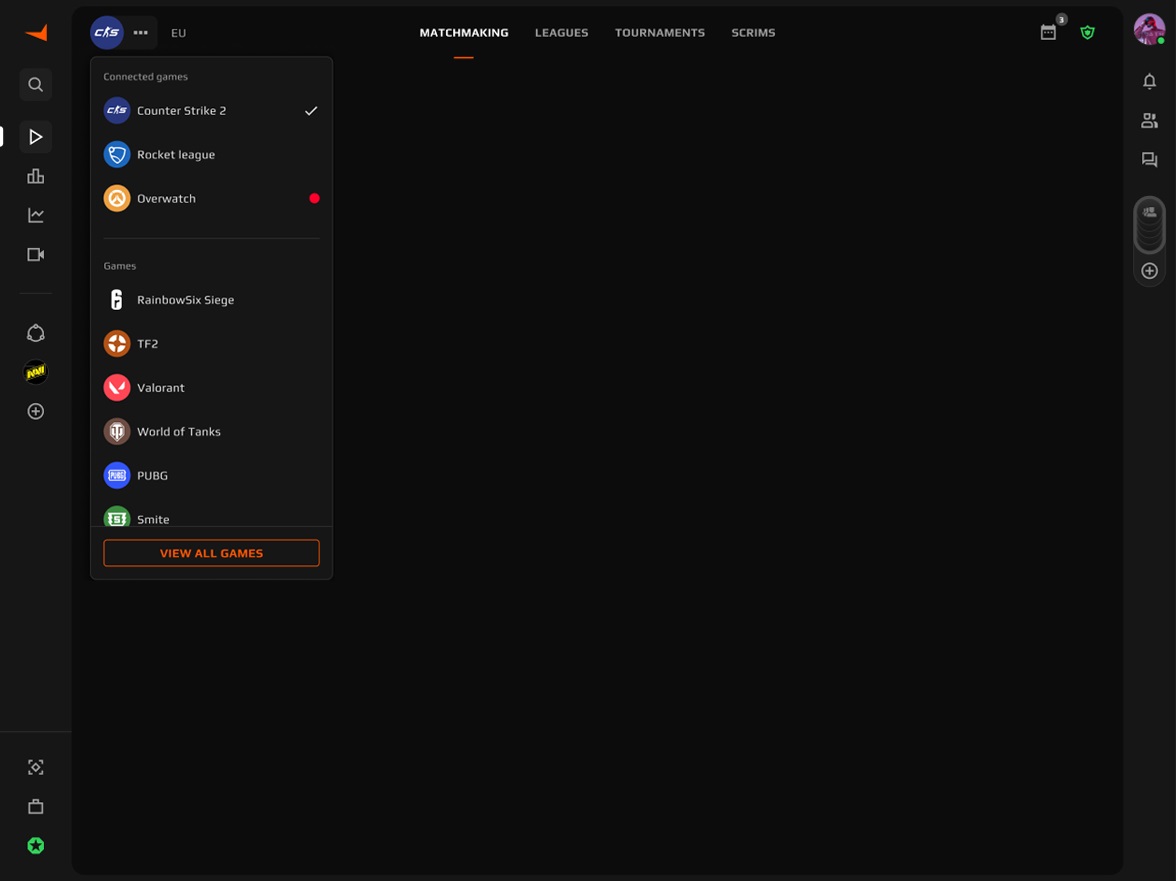Click the party members pill icon
Viewport: 1176px width, 881px height.
pos(1149,225)
